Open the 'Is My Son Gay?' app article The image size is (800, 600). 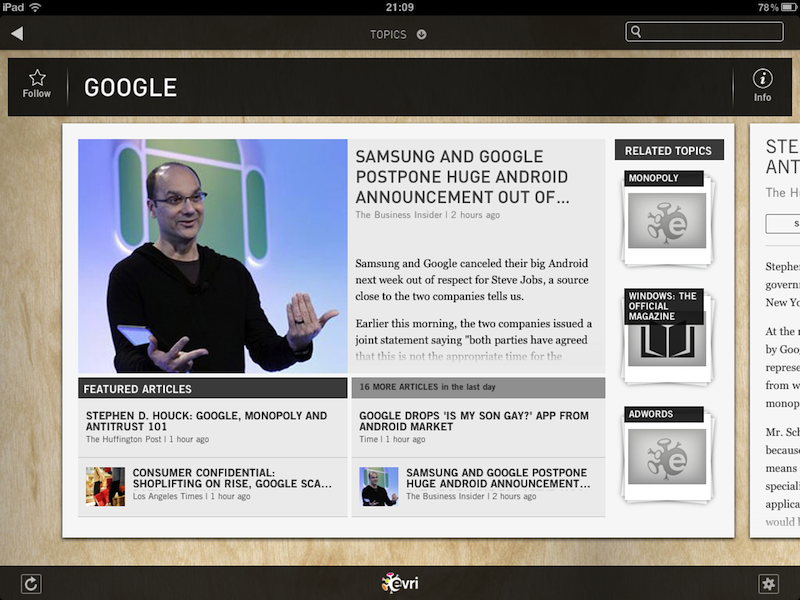(x=479, y=427)
